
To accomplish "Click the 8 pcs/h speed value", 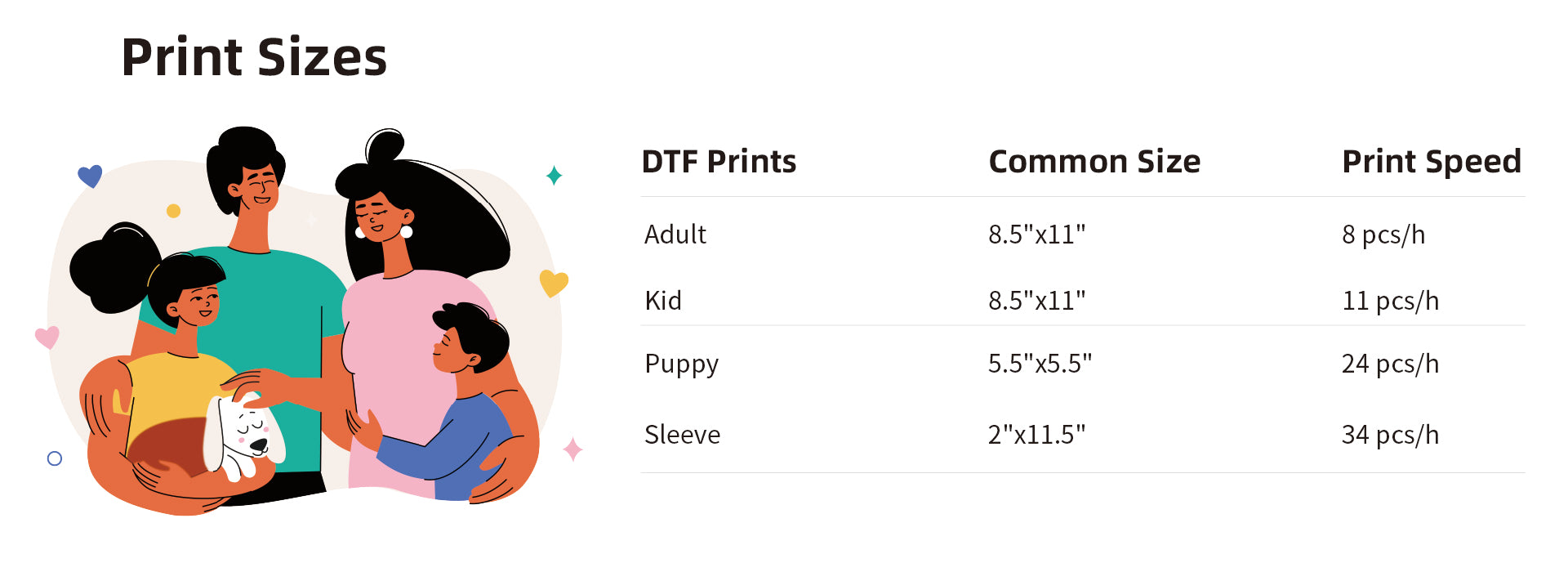I will pos(1383,235).
